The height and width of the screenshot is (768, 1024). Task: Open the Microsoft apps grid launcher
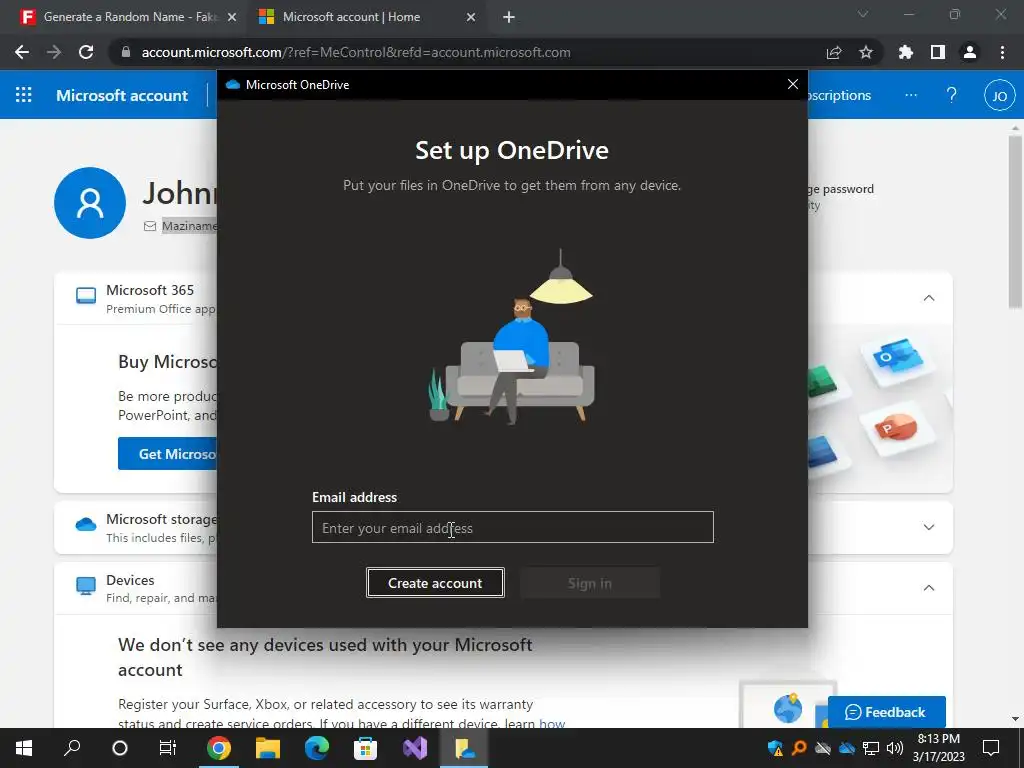click(x=24, y=95)
